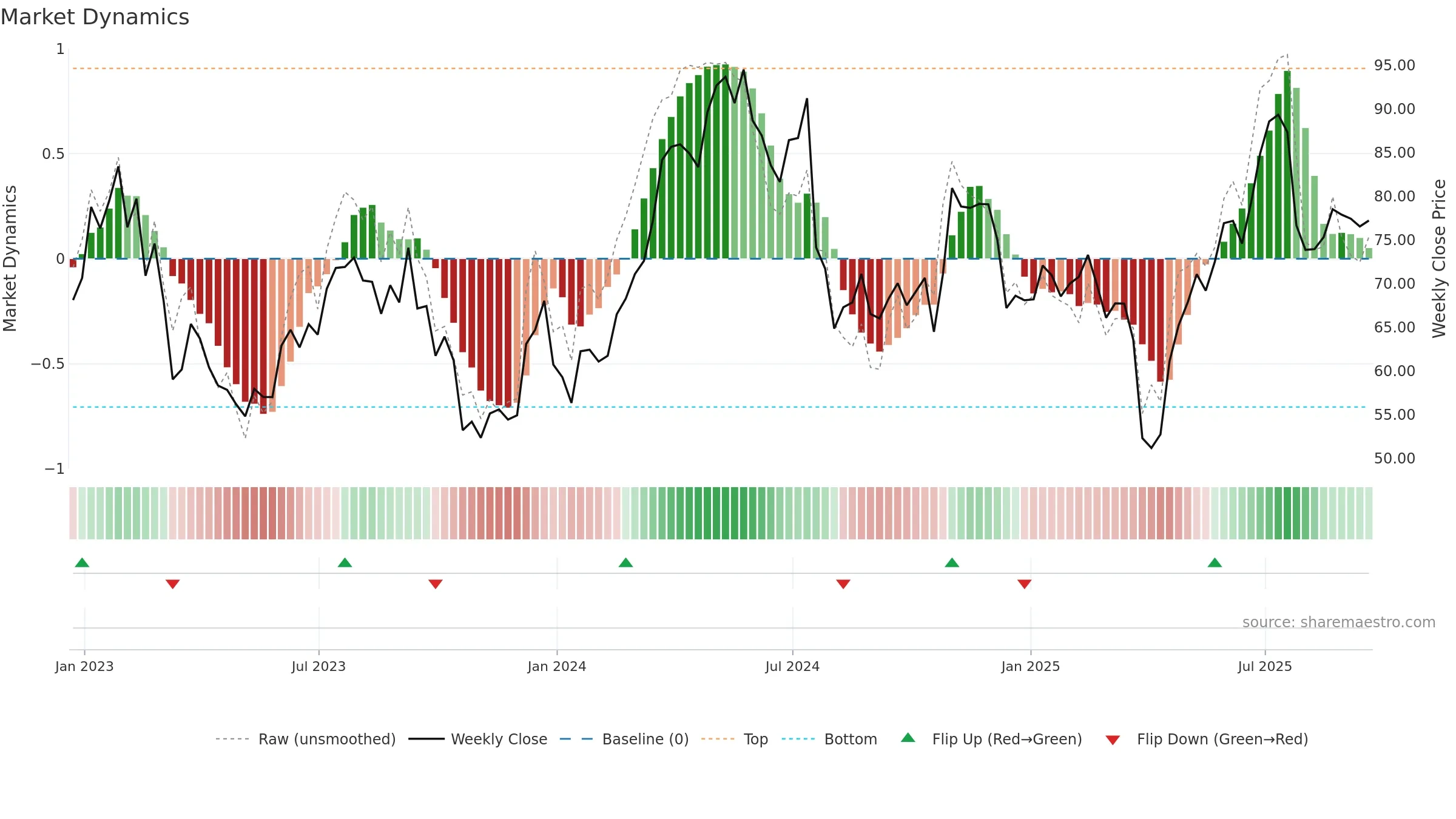The image size is (1456, 819).
Task: Click the Flip Up triangle in the legend
Action: click(x=908, y=738)
